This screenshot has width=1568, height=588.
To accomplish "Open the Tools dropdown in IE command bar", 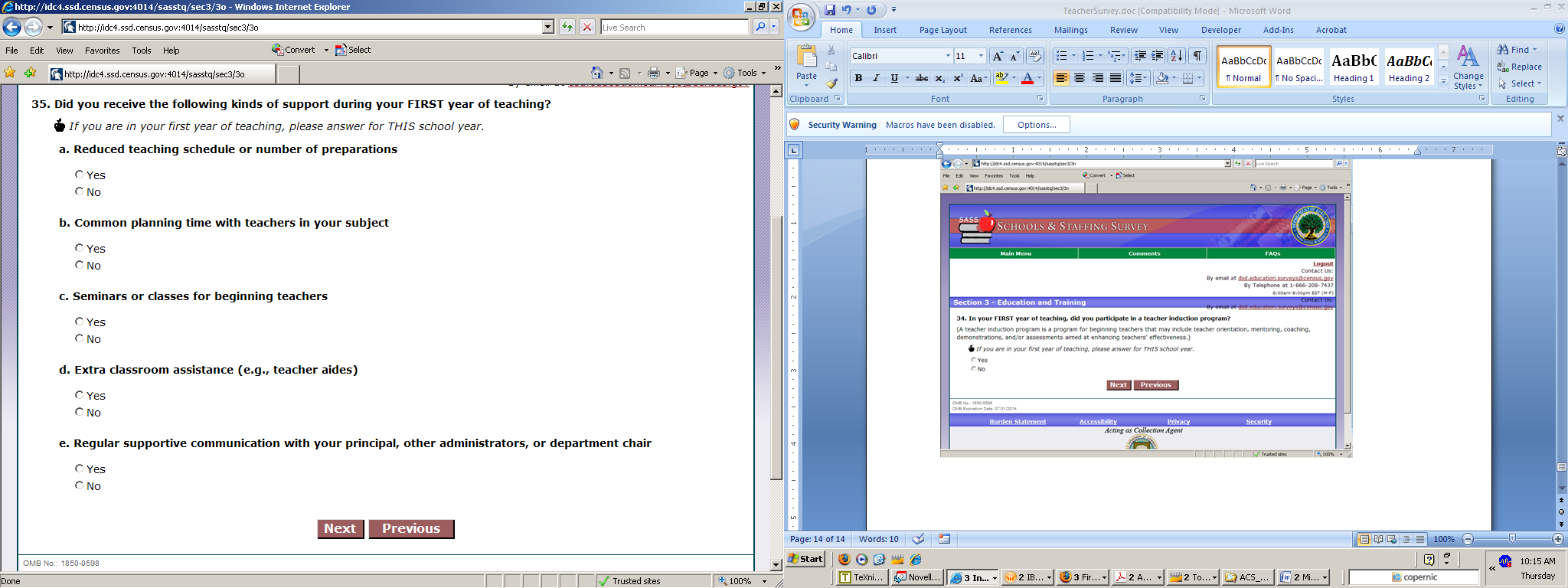I will point(764,73).
